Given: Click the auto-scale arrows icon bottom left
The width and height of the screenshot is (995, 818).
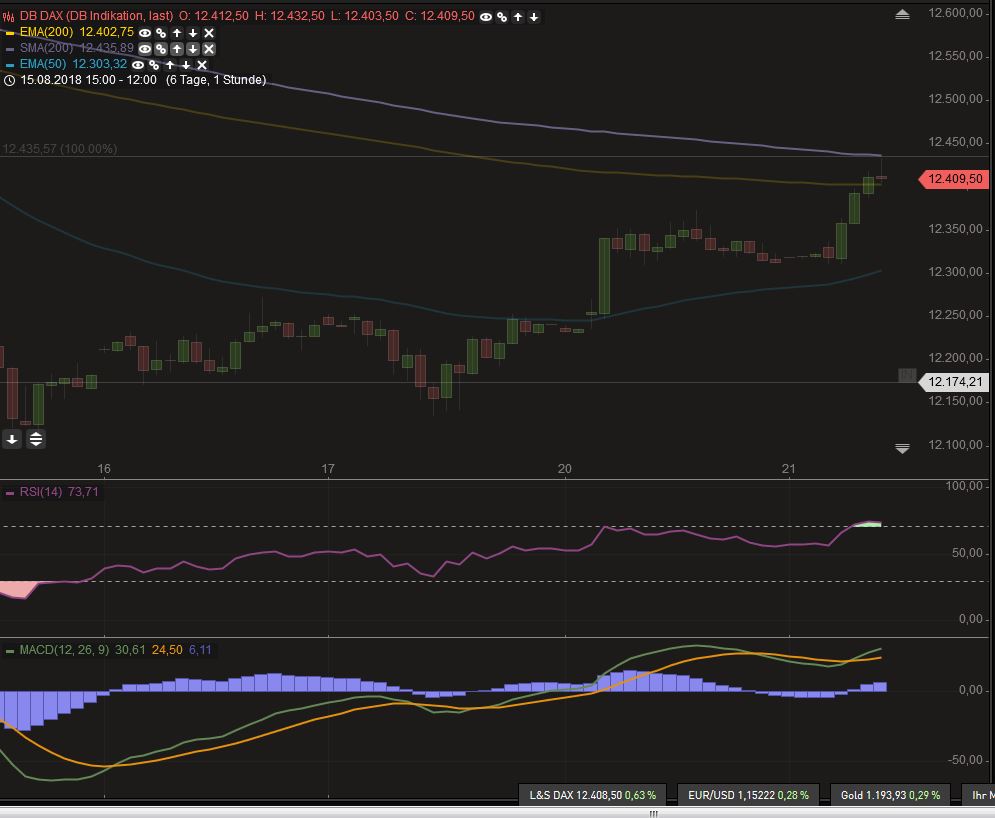Looking at the screenshot, I should click(35, 438).
